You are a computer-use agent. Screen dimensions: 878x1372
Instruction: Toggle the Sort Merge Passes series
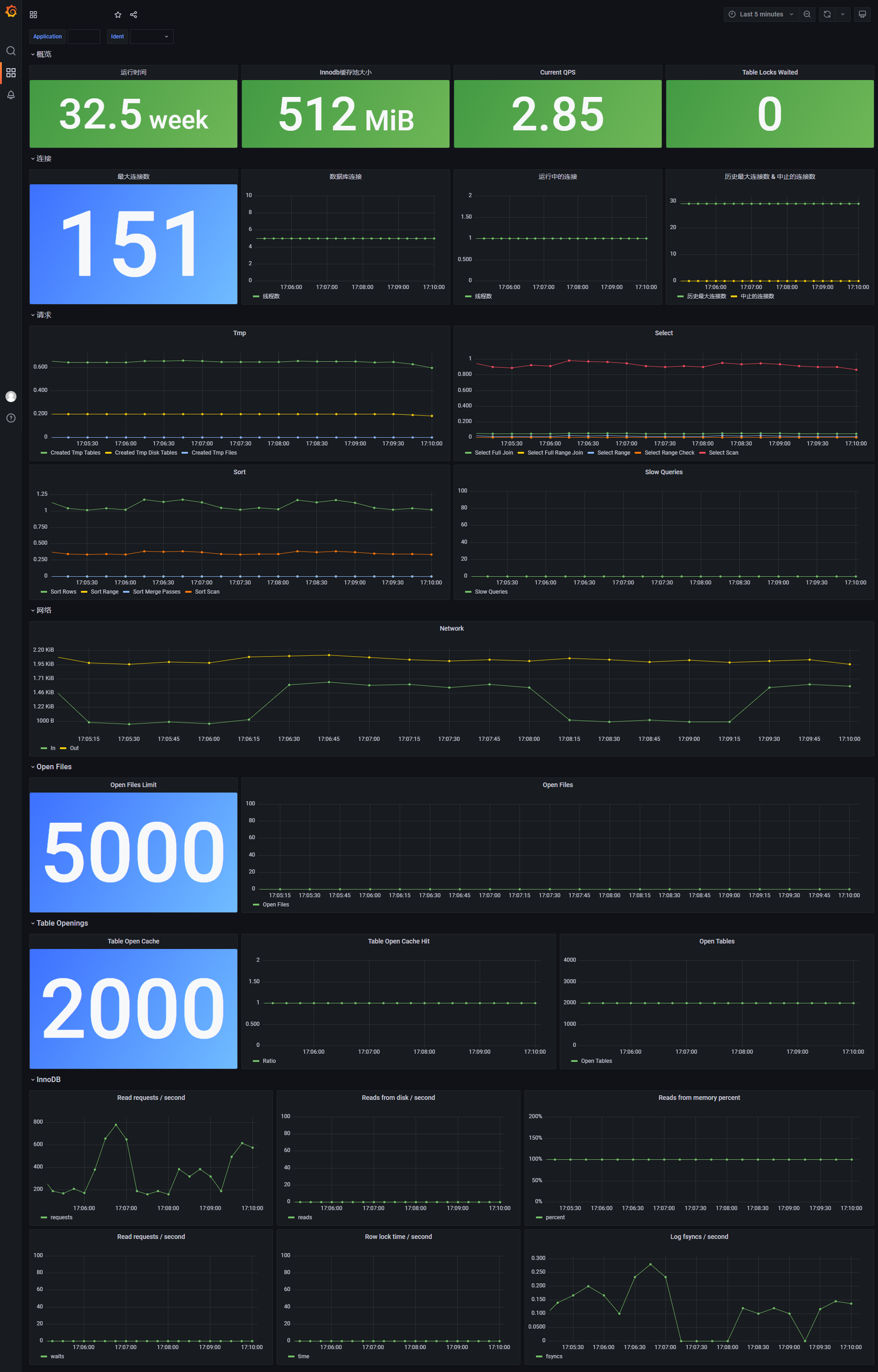pos(156,592)
